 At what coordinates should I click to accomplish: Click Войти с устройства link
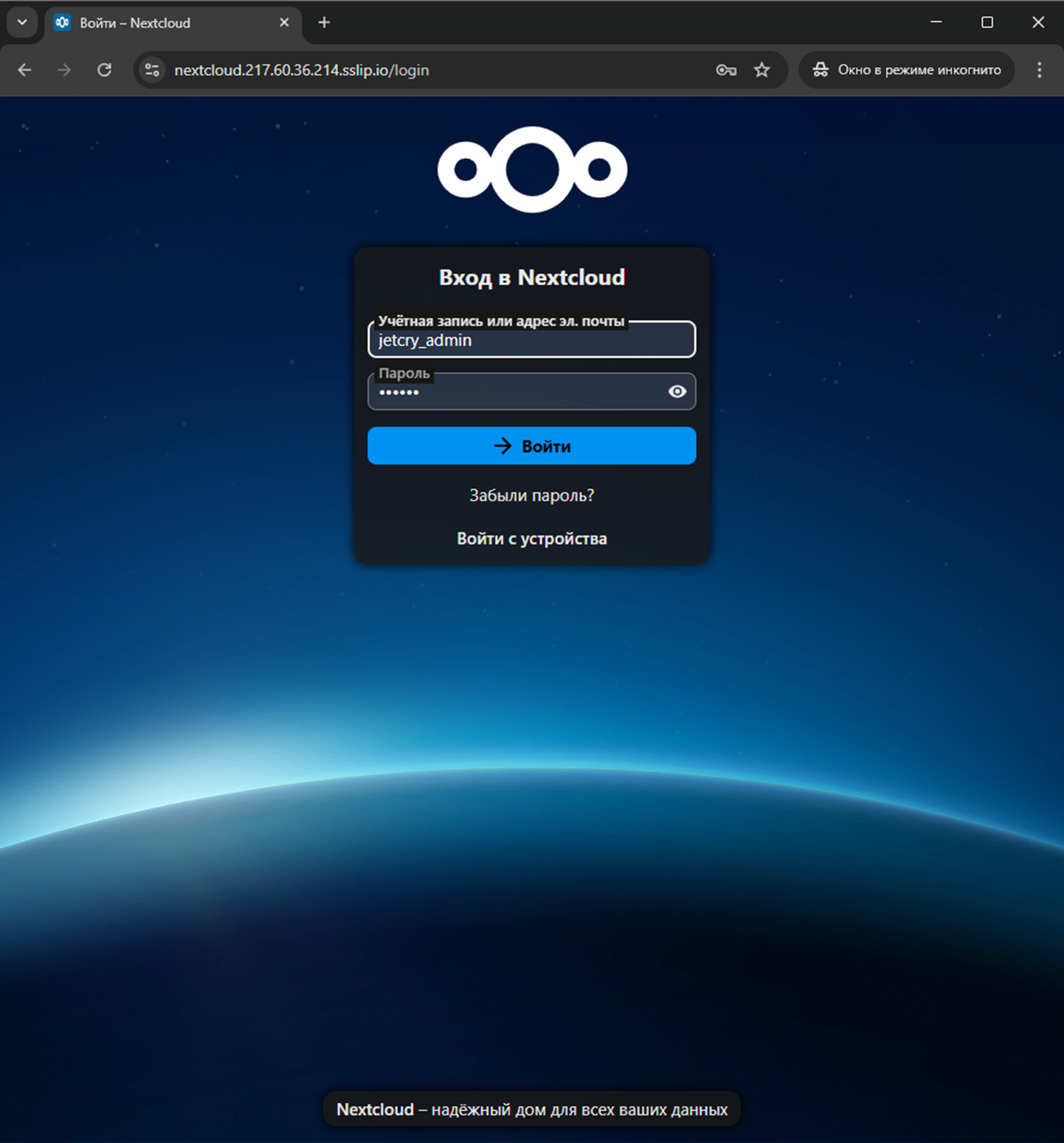coord(532,539)
